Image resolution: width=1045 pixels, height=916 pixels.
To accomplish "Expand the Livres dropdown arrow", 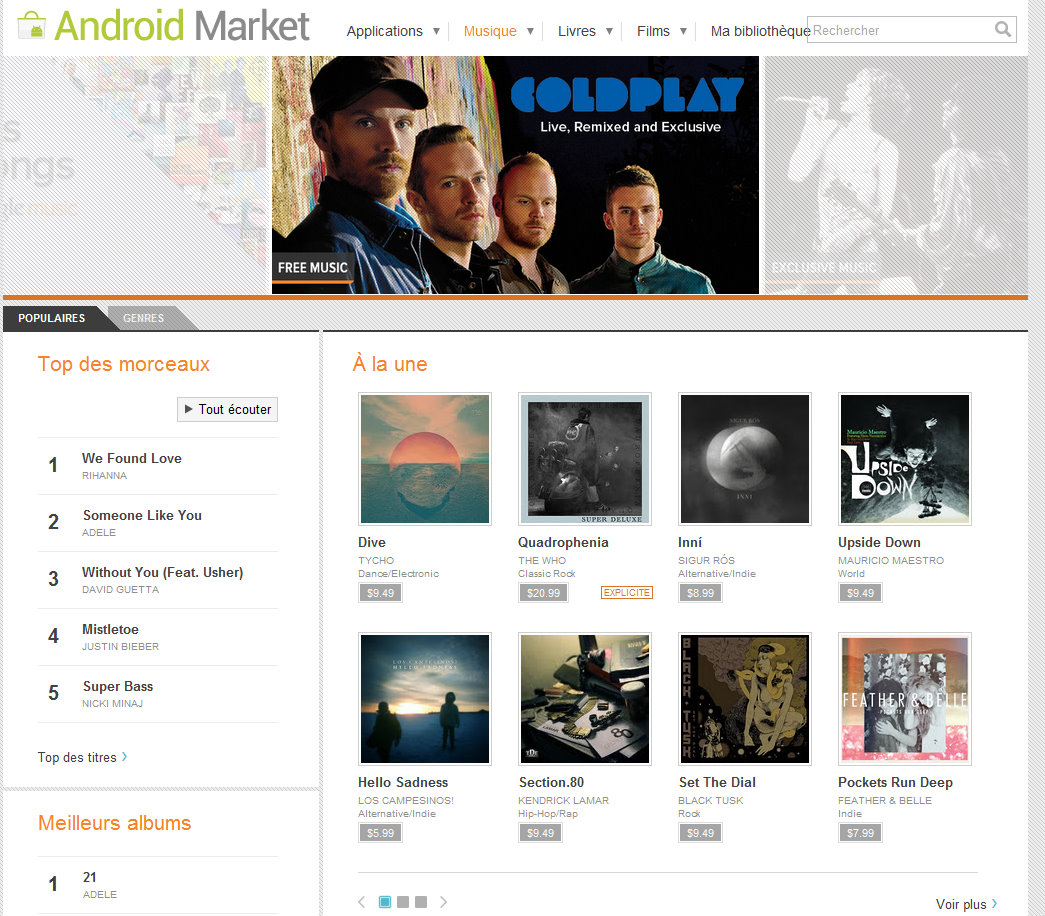I will [x=609, y=31].
